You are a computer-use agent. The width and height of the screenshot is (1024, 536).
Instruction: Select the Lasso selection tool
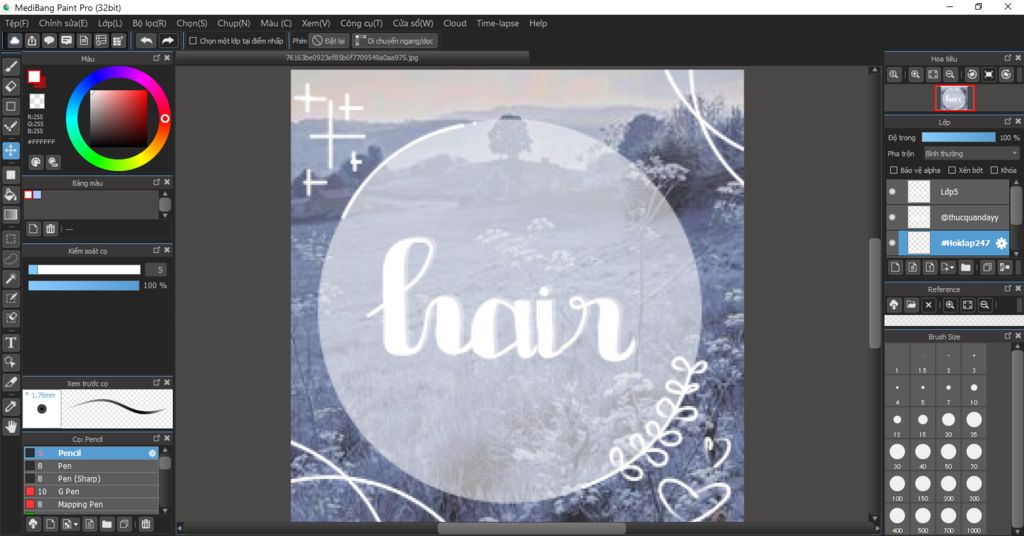tap(11, 259)
